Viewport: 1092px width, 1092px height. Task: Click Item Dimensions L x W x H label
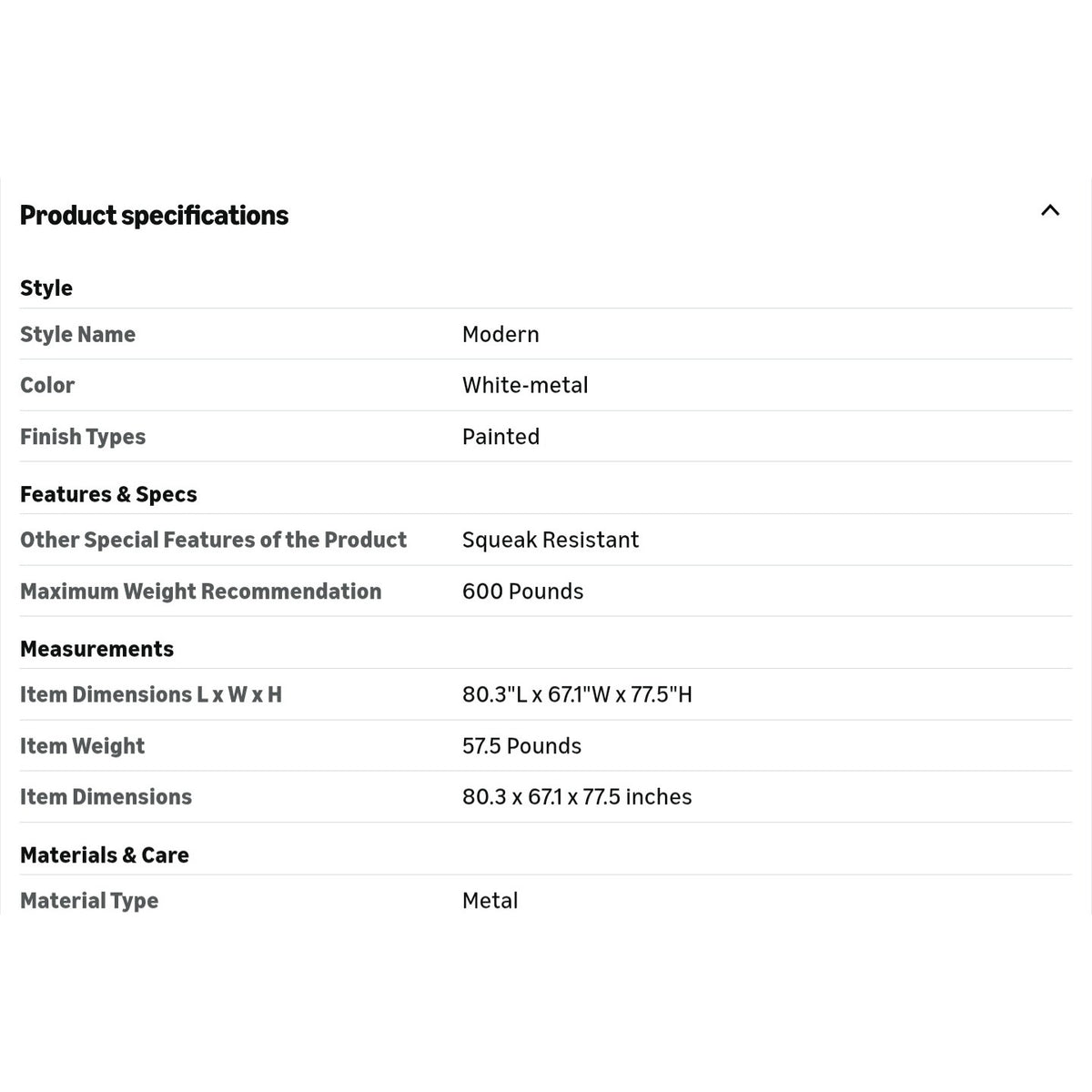(x=151, y=694)
